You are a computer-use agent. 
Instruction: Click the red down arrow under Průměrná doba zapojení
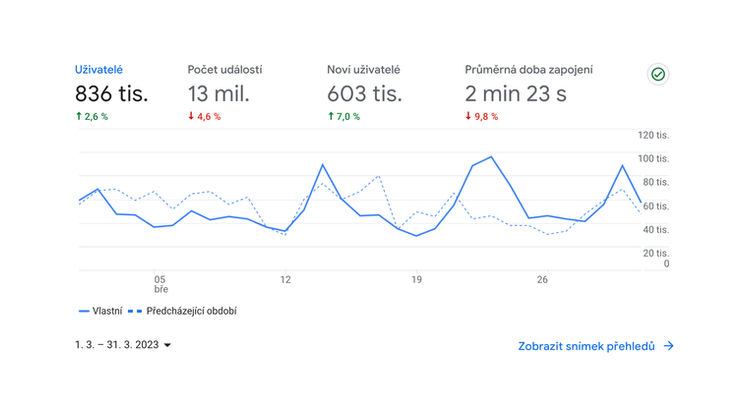tap(468, 117)
